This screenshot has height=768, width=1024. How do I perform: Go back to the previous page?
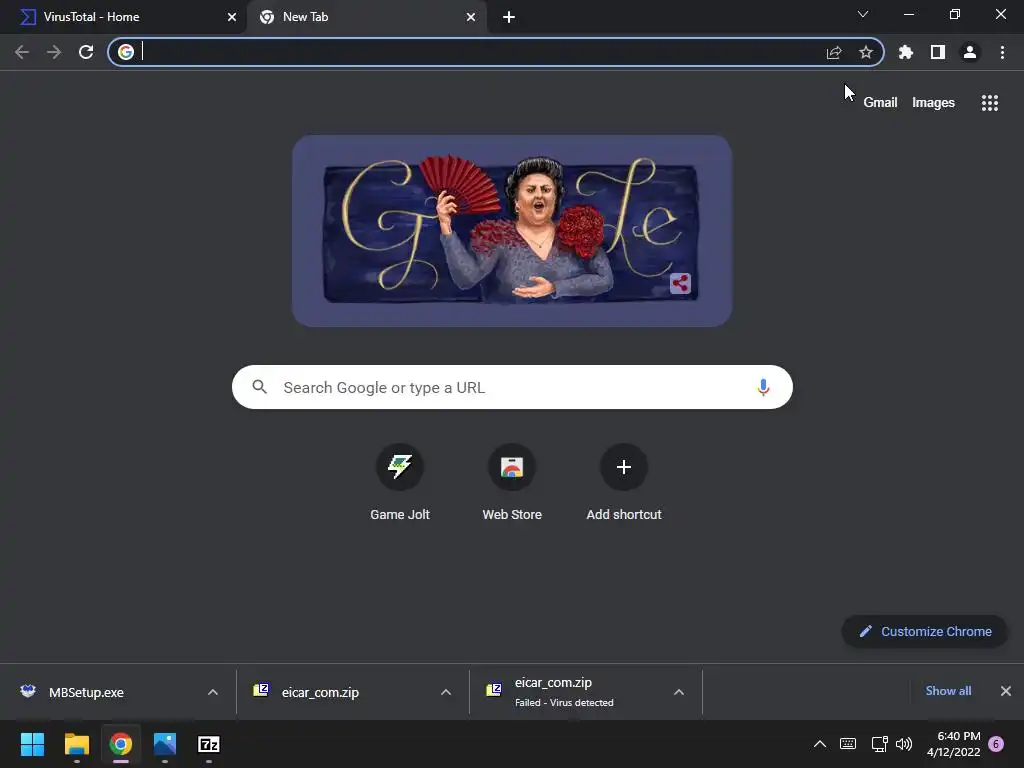[22, 52]
